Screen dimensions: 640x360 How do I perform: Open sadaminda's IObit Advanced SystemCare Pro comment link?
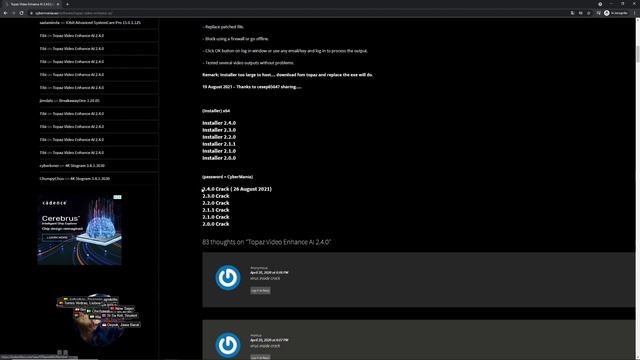103,22
